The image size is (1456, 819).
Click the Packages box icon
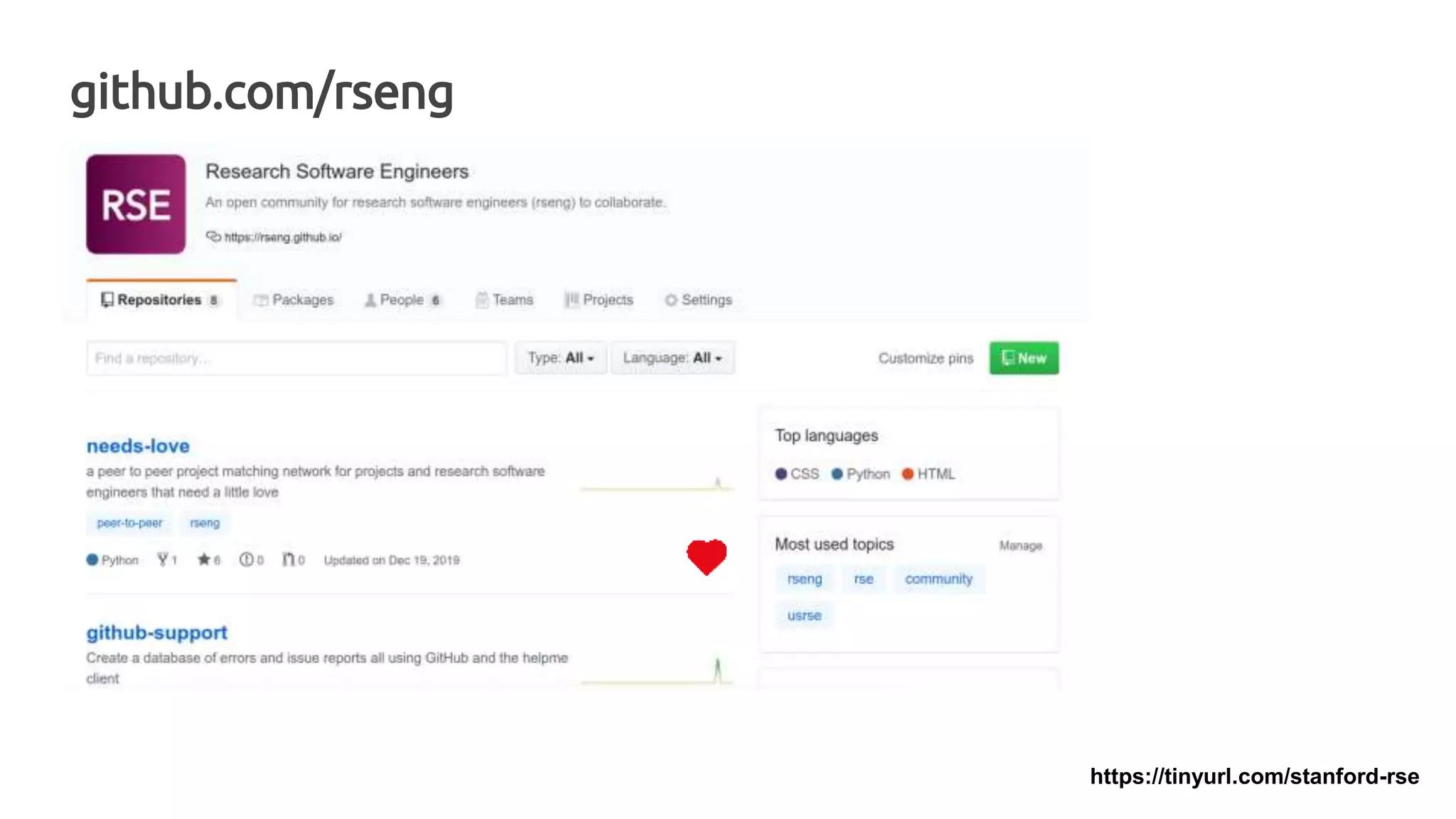coord(261,300)
